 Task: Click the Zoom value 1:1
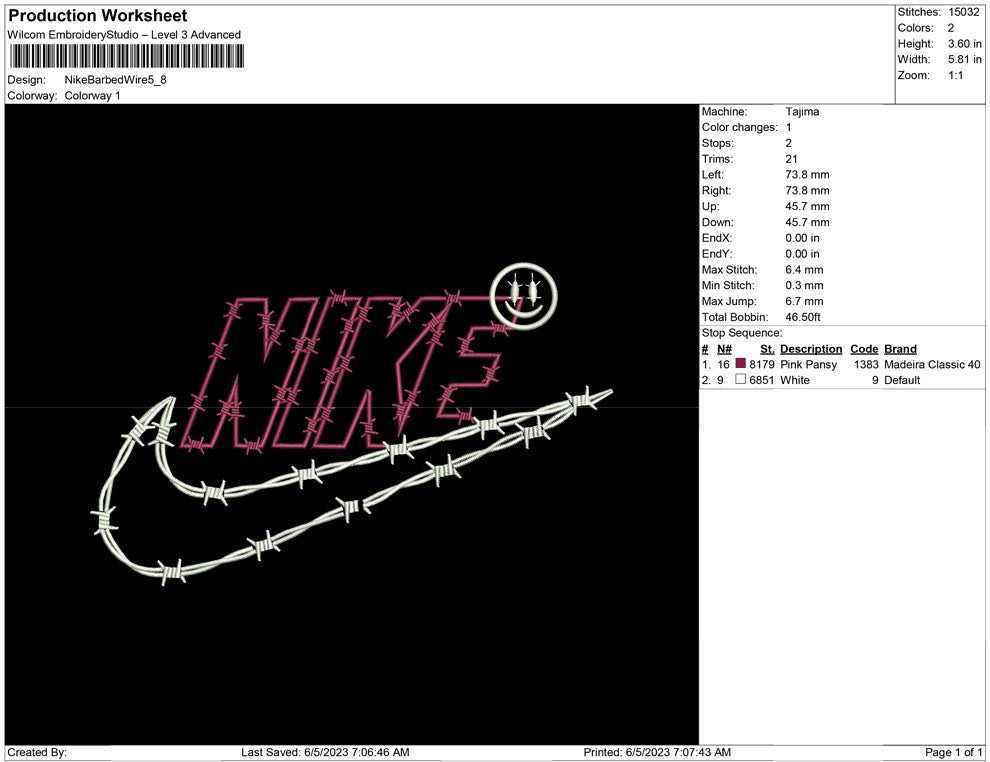[x=955, y=75]
